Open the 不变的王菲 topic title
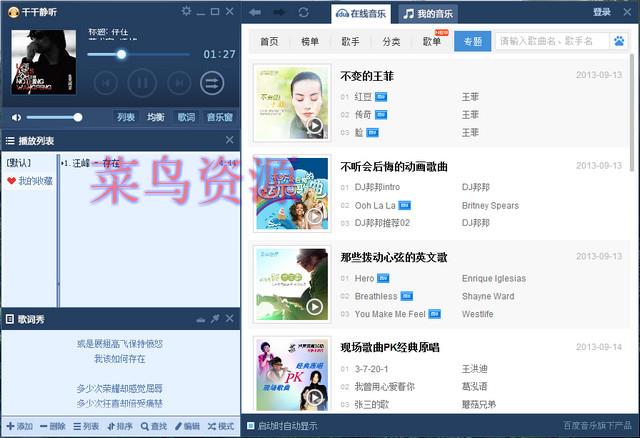This screenshot has height=438, width=640. tap(367, 76)
